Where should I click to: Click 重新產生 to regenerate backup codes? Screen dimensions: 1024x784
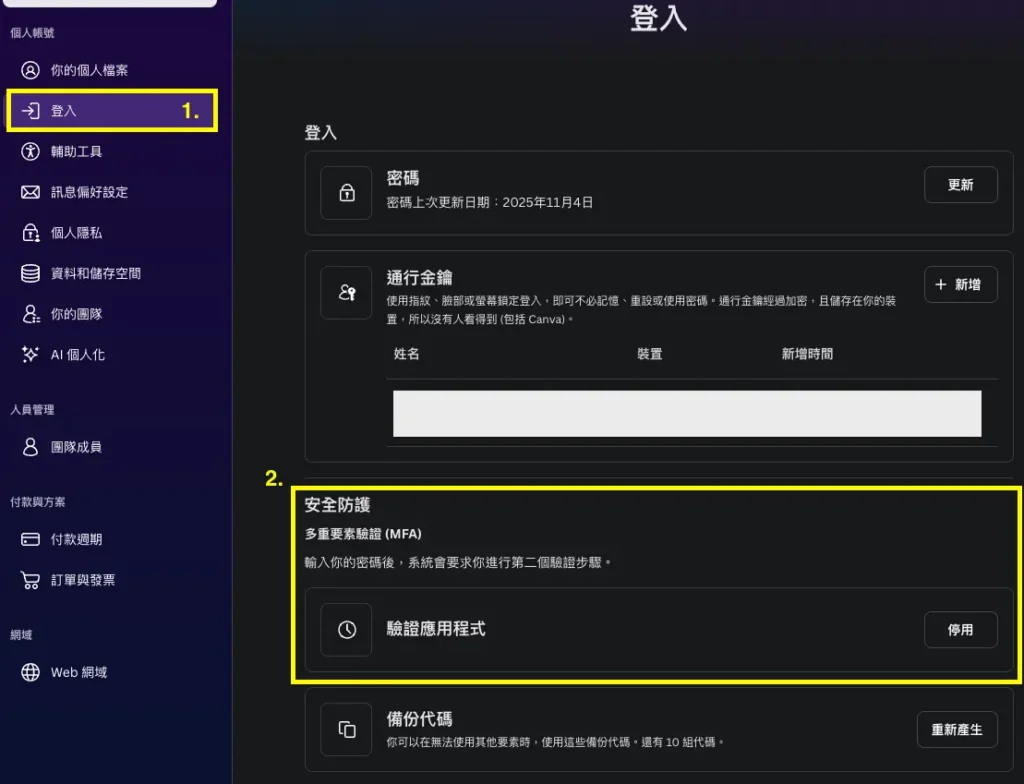957,729
